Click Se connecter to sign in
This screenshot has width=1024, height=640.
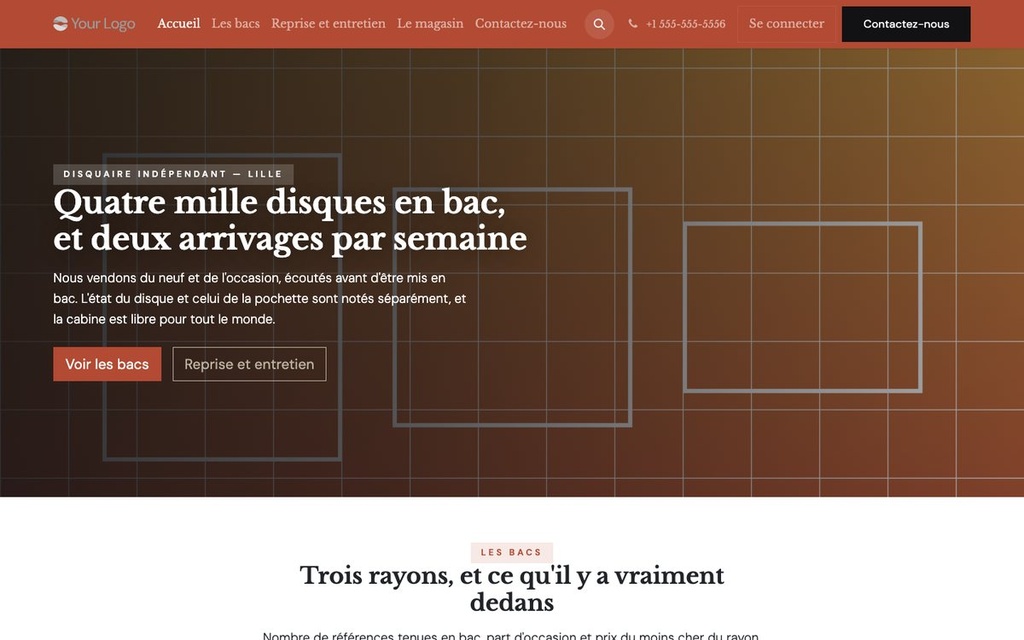click(x=786, y=24)
